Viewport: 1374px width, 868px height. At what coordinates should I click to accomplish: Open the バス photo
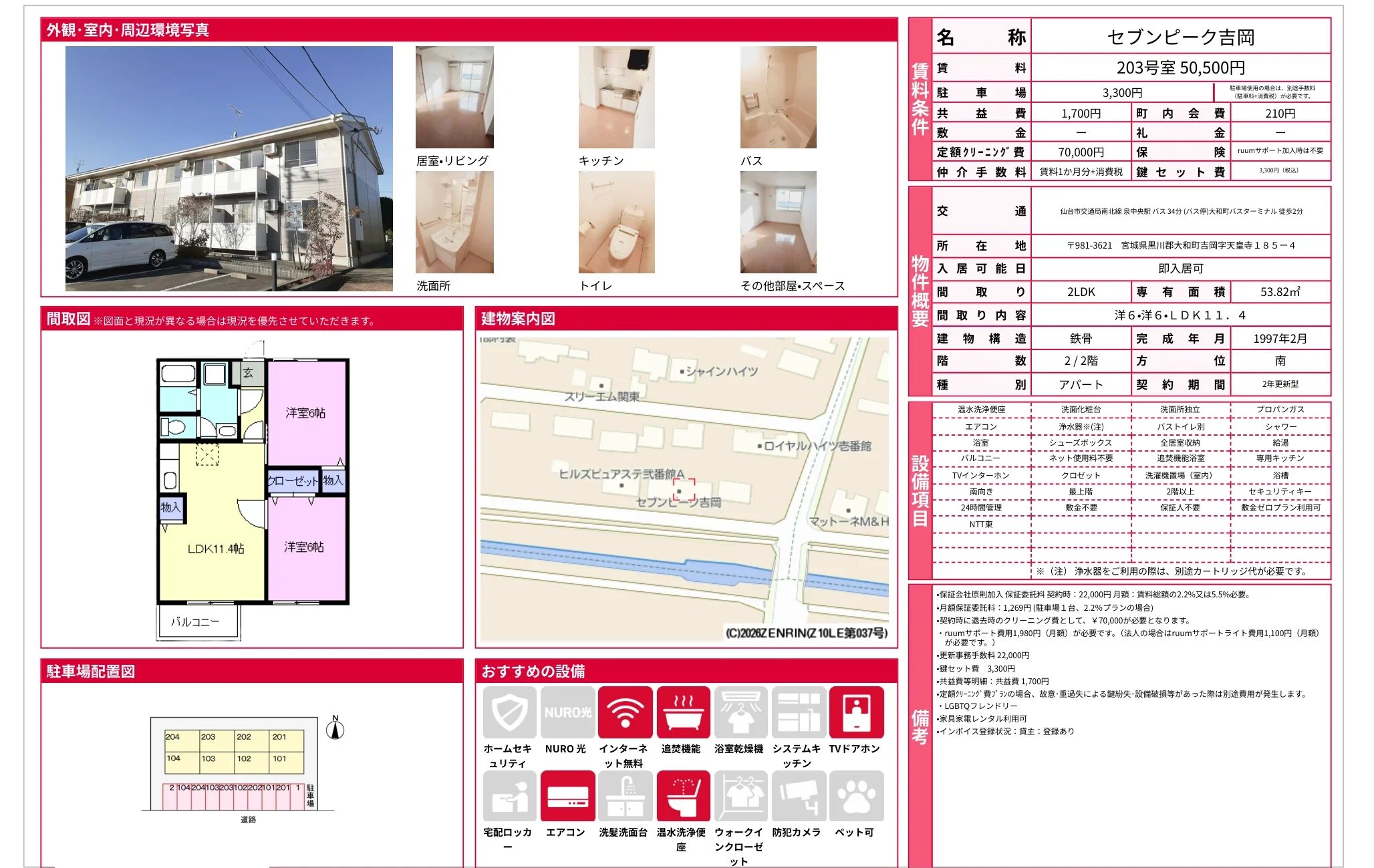pos(779,97)
